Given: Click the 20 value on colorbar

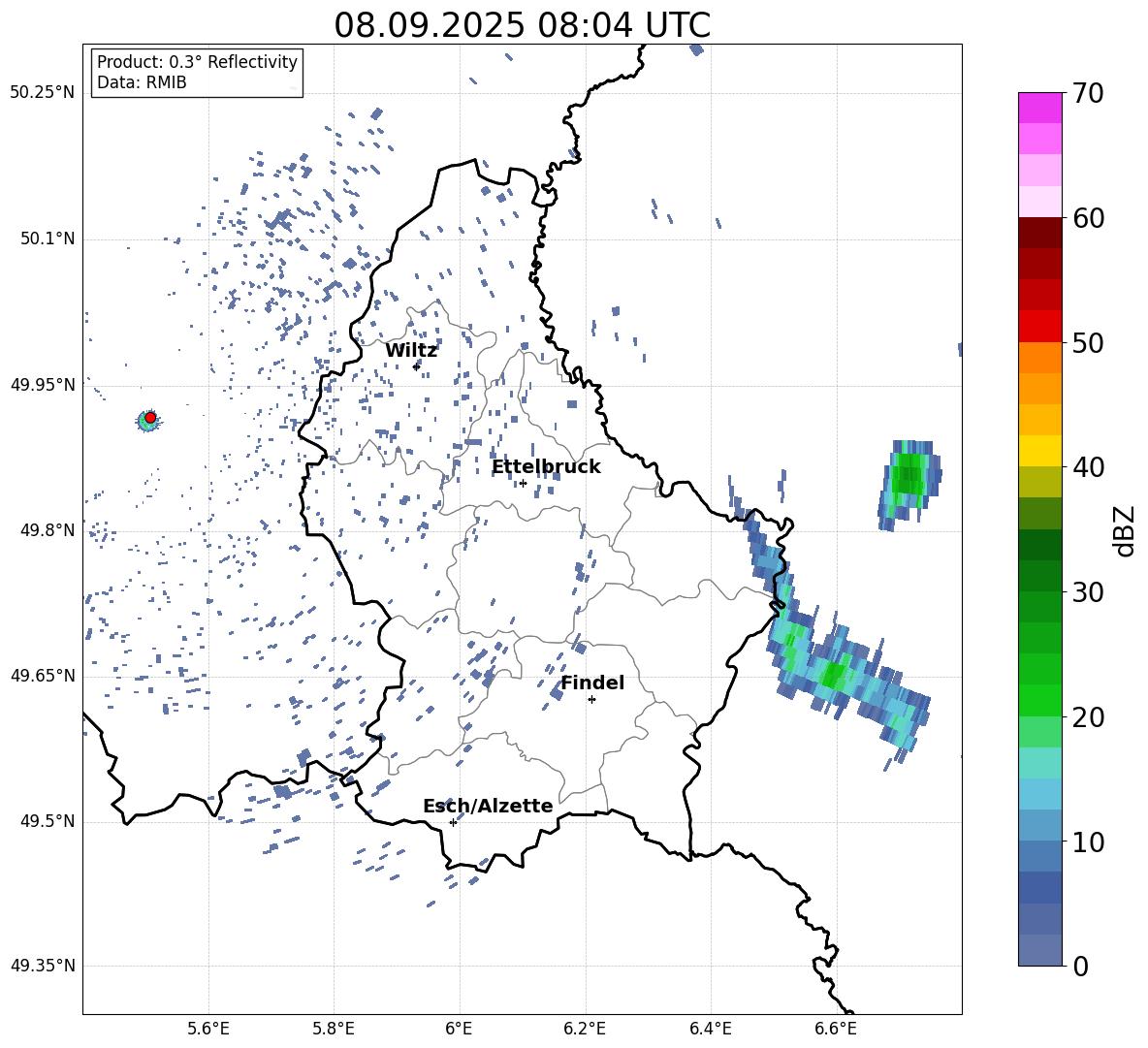Looking at the screenshot, I should point(1088,716).
